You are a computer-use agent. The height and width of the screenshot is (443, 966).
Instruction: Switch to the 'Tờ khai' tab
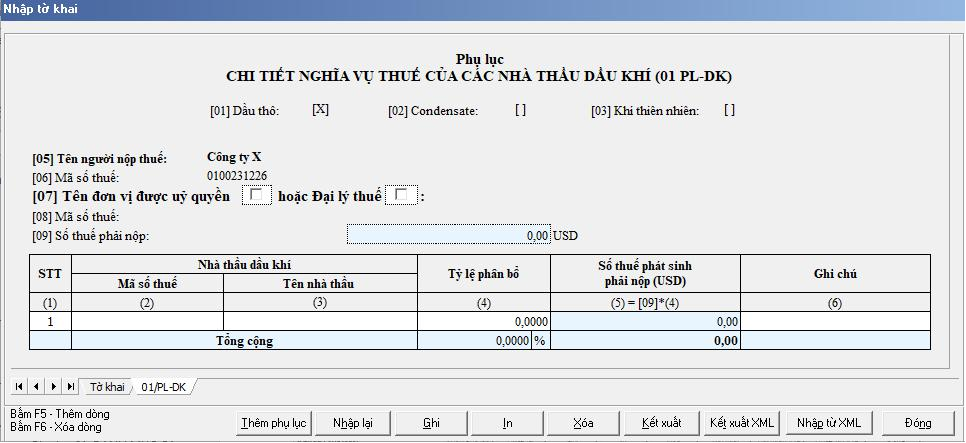107,386
